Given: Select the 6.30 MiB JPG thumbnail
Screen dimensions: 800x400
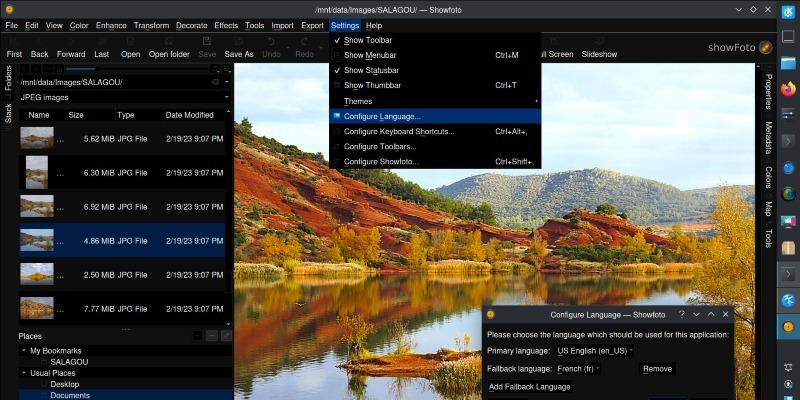Looking at the screenshot, I should click(37, 172).
